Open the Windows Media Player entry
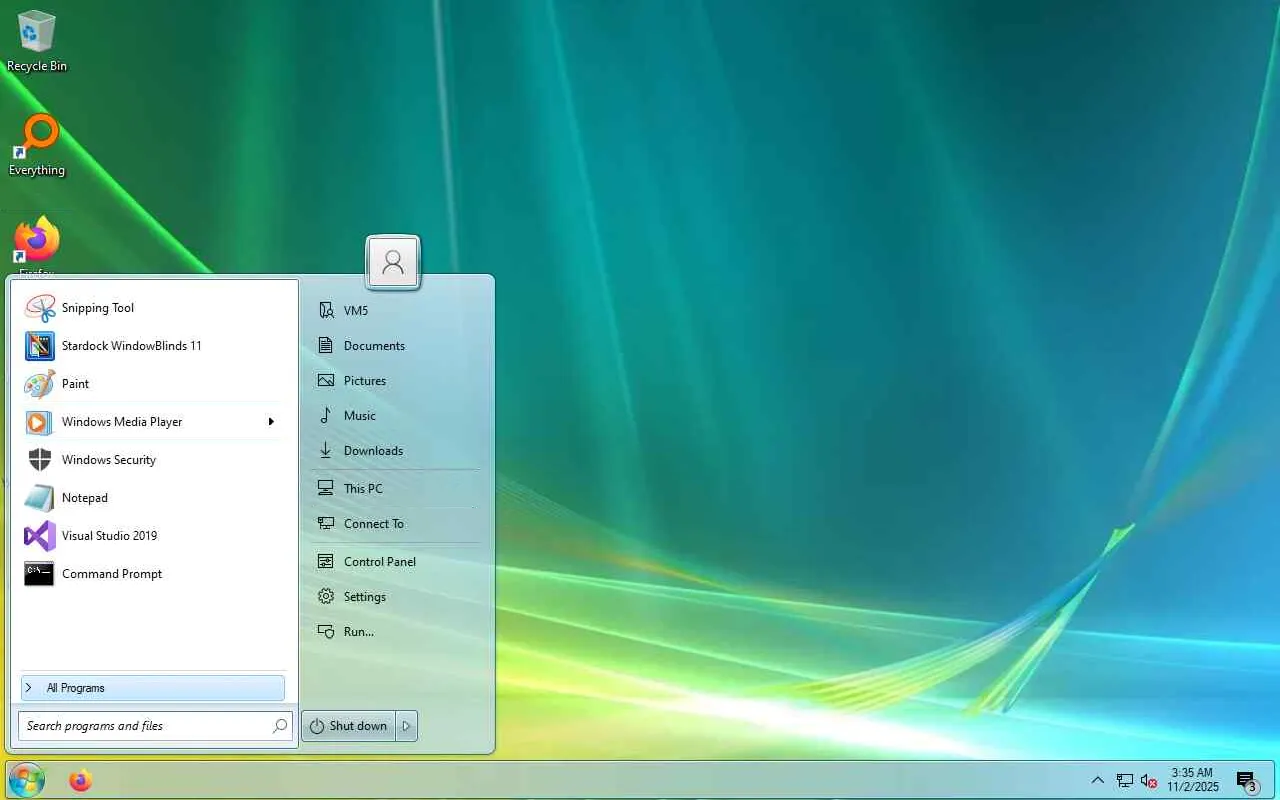Screen dimensions: 1280x800 point(153,422)
